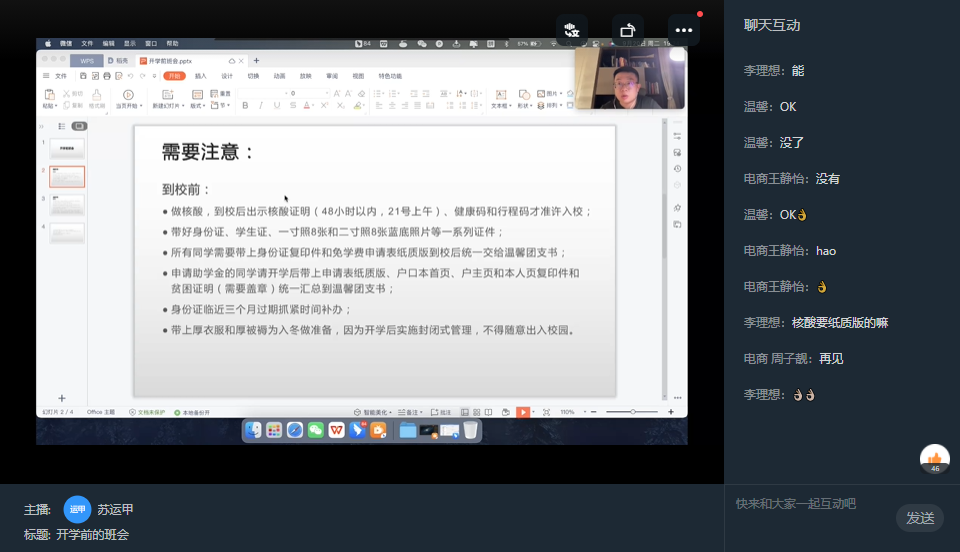Click the thumbs-up like button

tap(934, 459)
